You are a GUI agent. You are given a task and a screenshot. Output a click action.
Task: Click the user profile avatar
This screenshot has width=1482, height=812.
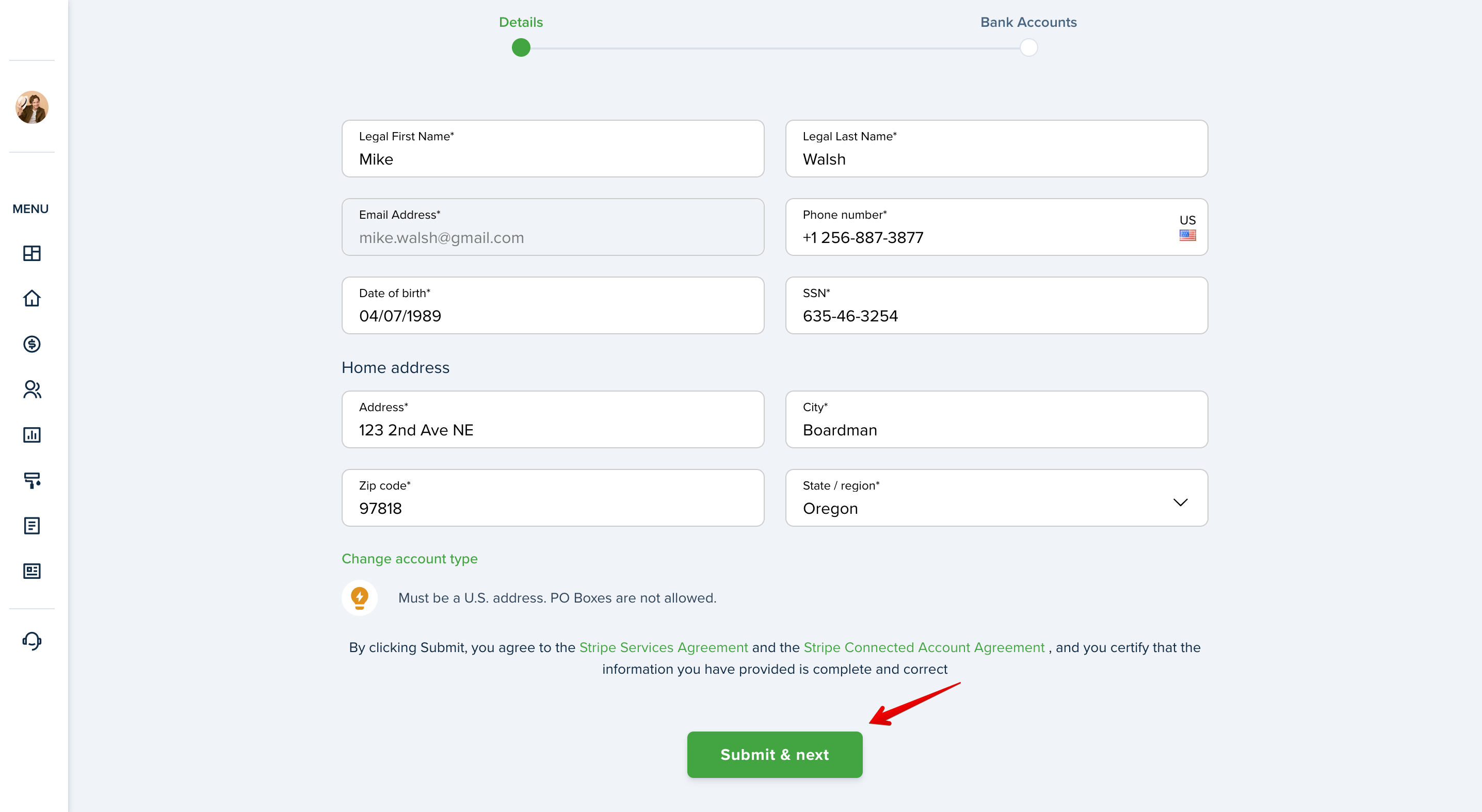pyautogui.click(x=31, y=107)
